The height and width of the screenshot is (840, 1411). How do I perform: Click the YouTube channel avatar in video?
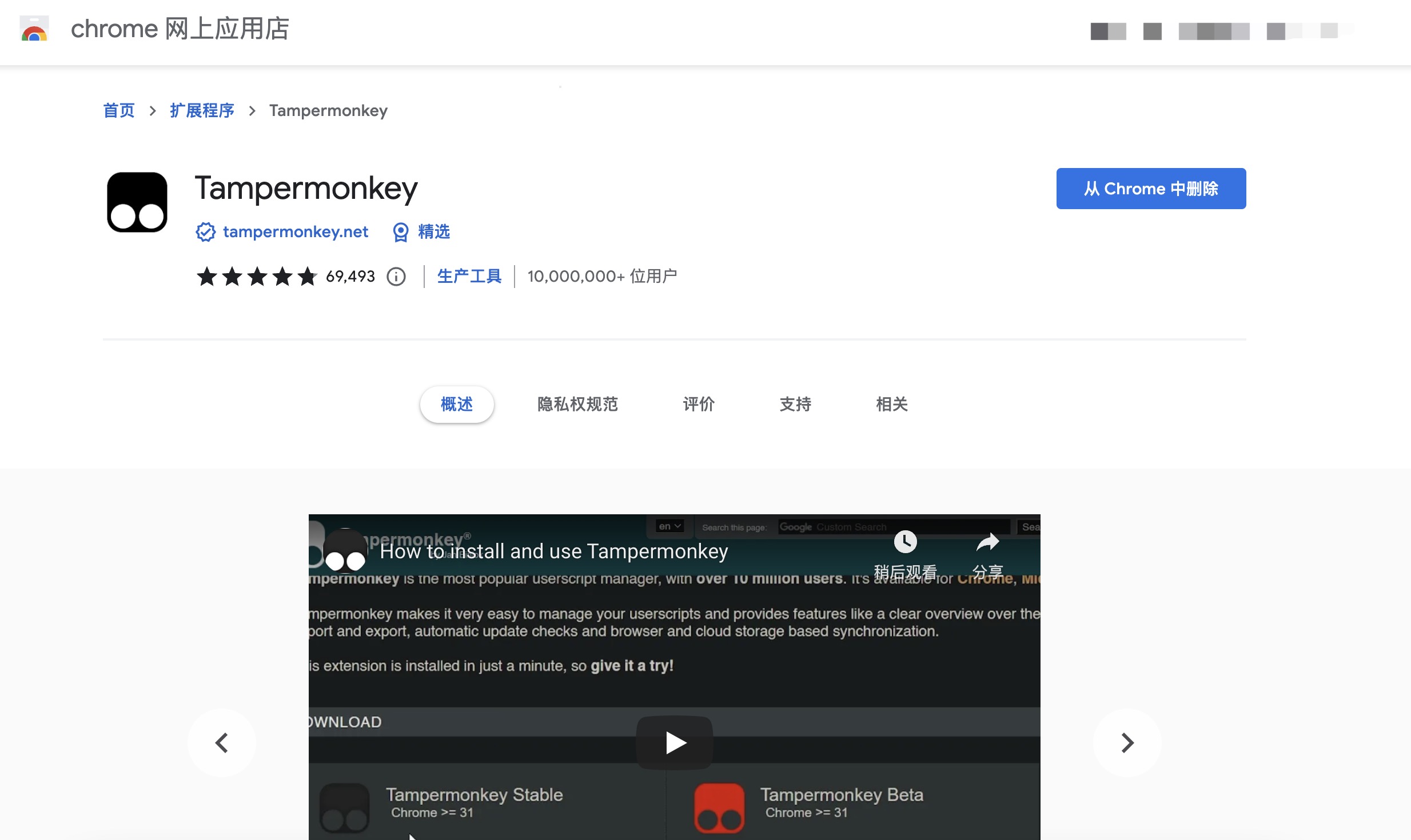point(345,551)
